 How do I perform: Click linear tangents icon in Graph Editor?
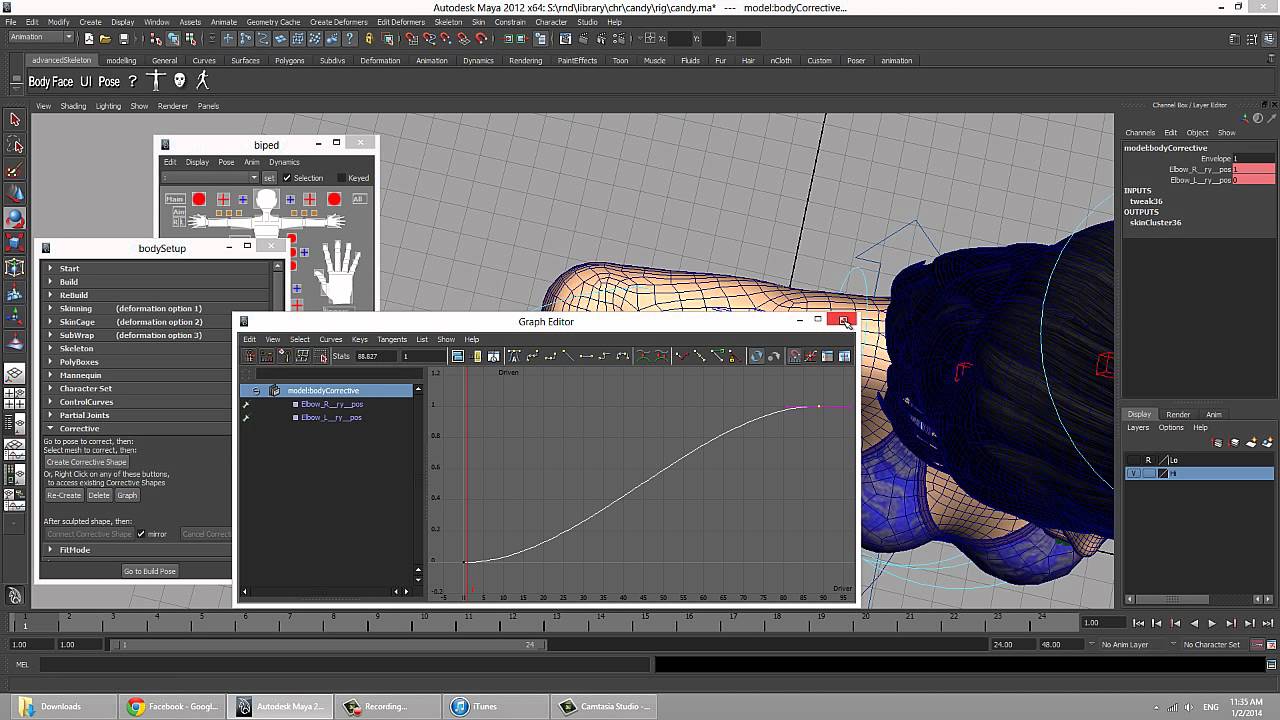[x=568, y=356]
